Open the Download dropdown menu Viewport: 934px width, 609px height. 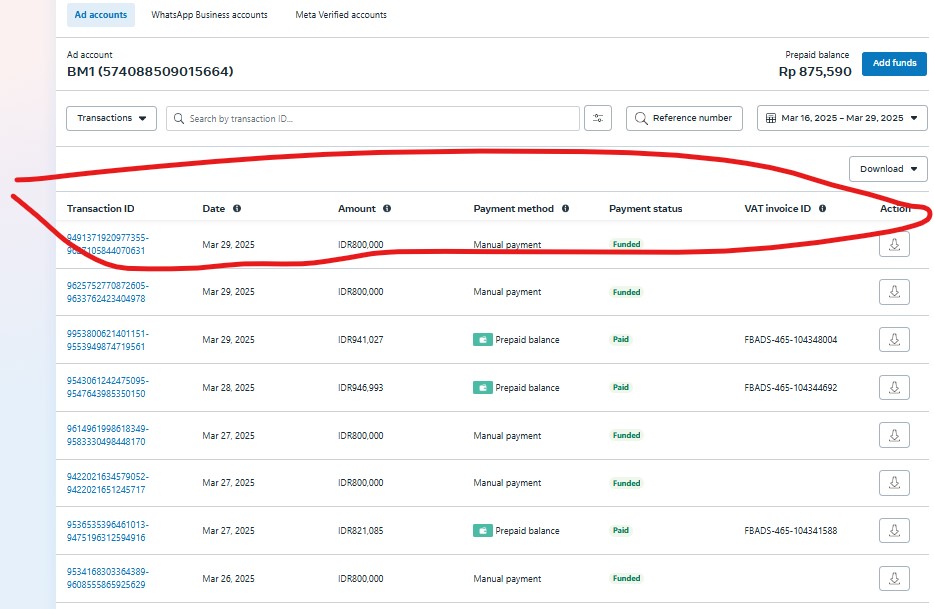[x=888, y=169]
